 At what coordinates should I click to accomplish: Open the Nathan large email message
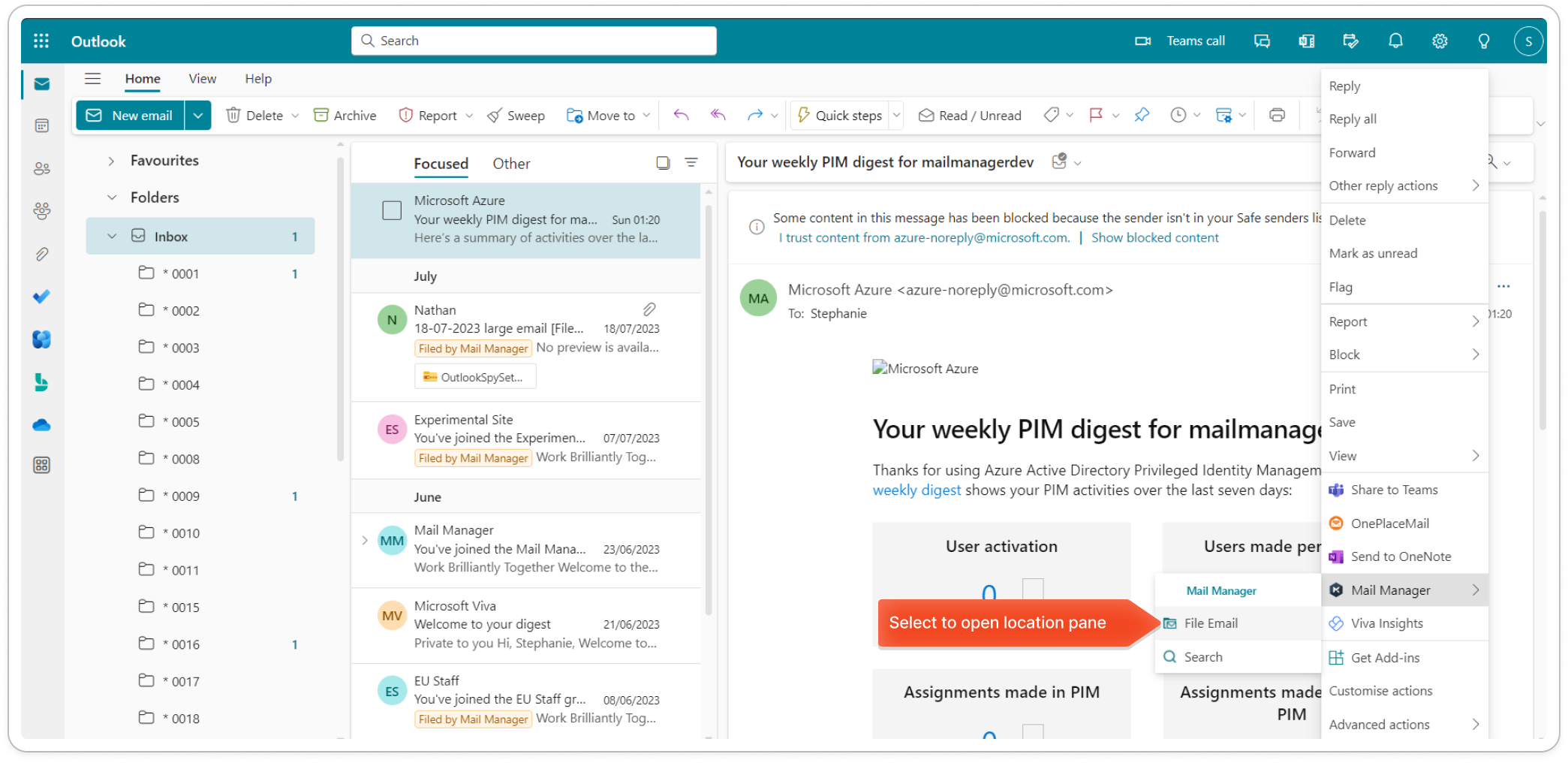525,347
